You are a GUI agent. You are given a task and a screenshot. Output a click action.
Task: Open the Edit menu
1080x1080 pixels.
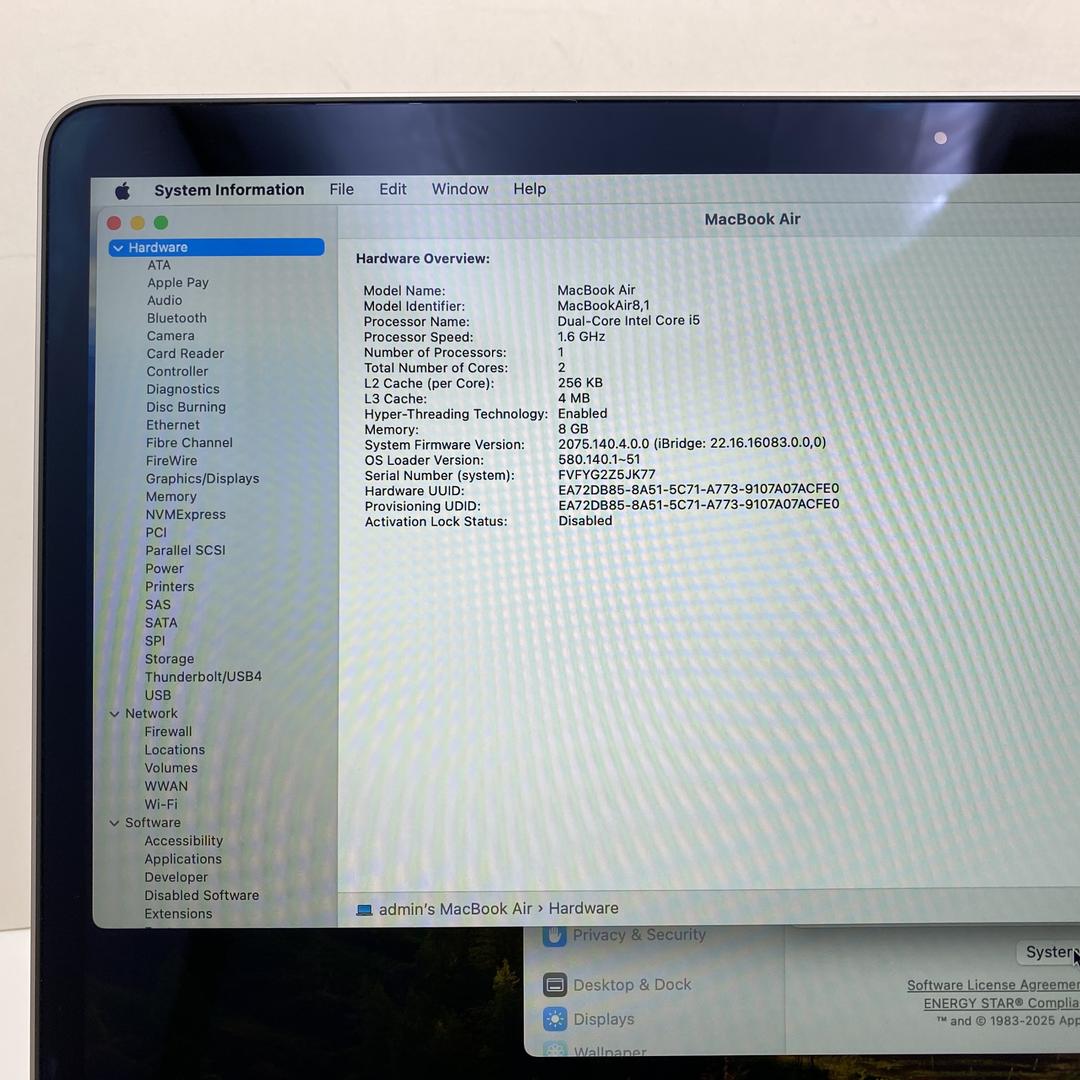393,189
